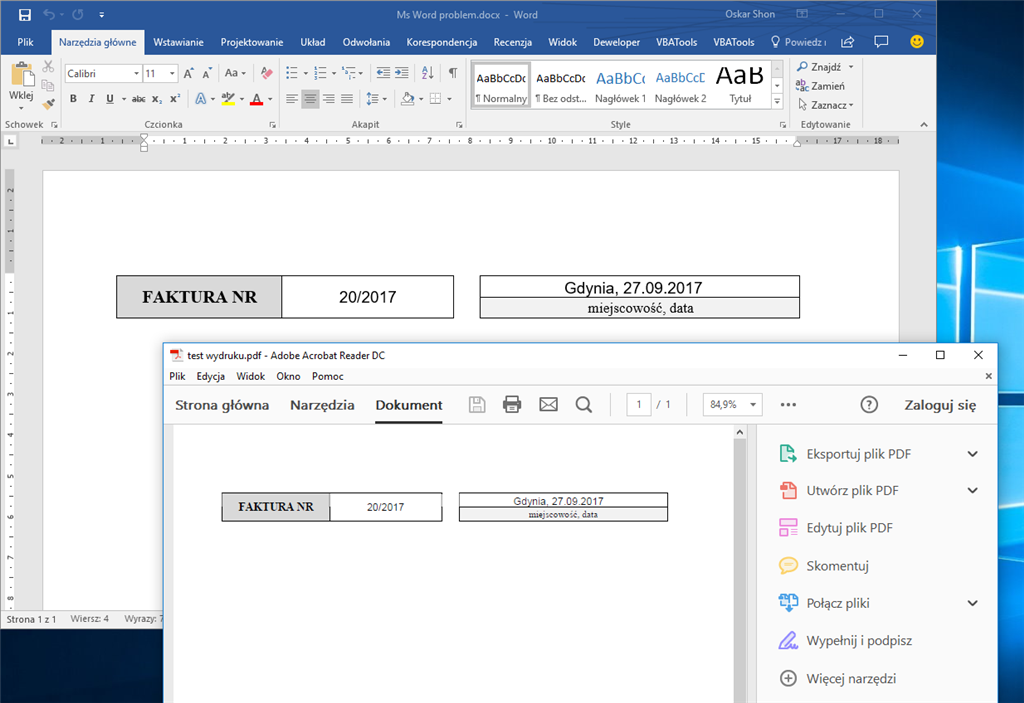Open the help question mark in Acrobat
The image size is (1024, 703).
click(x=869, y=404)
